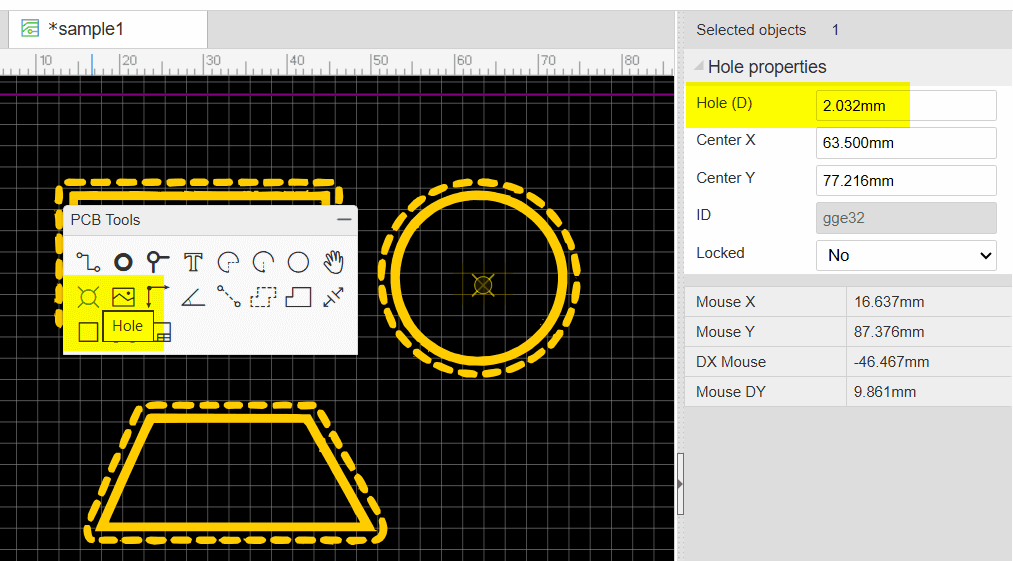1013x561 pixels.
Task: Choose the Circle drawing tool
Action: click(x=298, y=263)
